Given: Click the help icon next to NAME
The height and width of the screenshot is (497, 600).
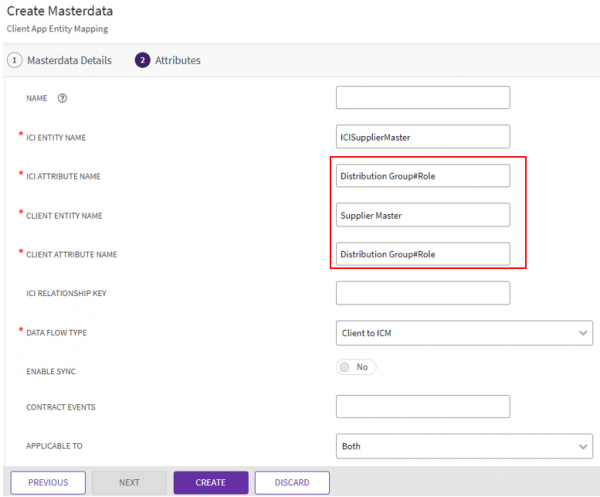Looking at the screenshot, I should [63, 98].
